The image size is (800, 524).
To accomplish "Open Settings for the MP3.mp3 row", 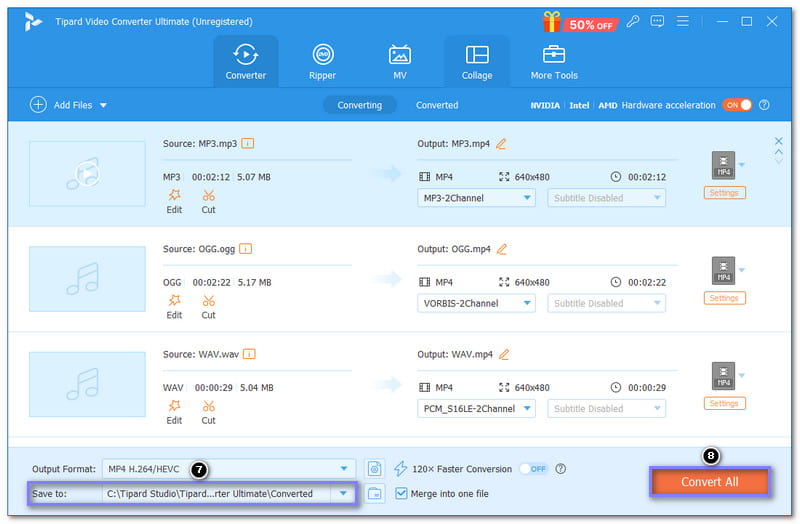I will [x=724, y=193].
